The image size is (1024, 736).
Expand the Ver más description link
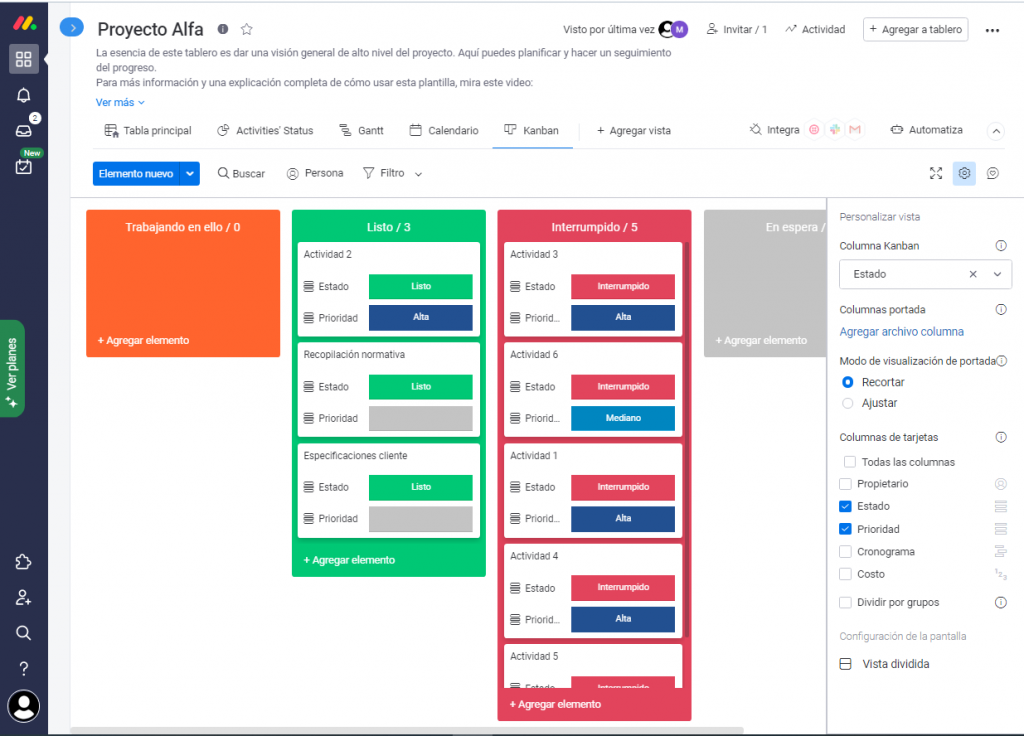pos(120,102)
